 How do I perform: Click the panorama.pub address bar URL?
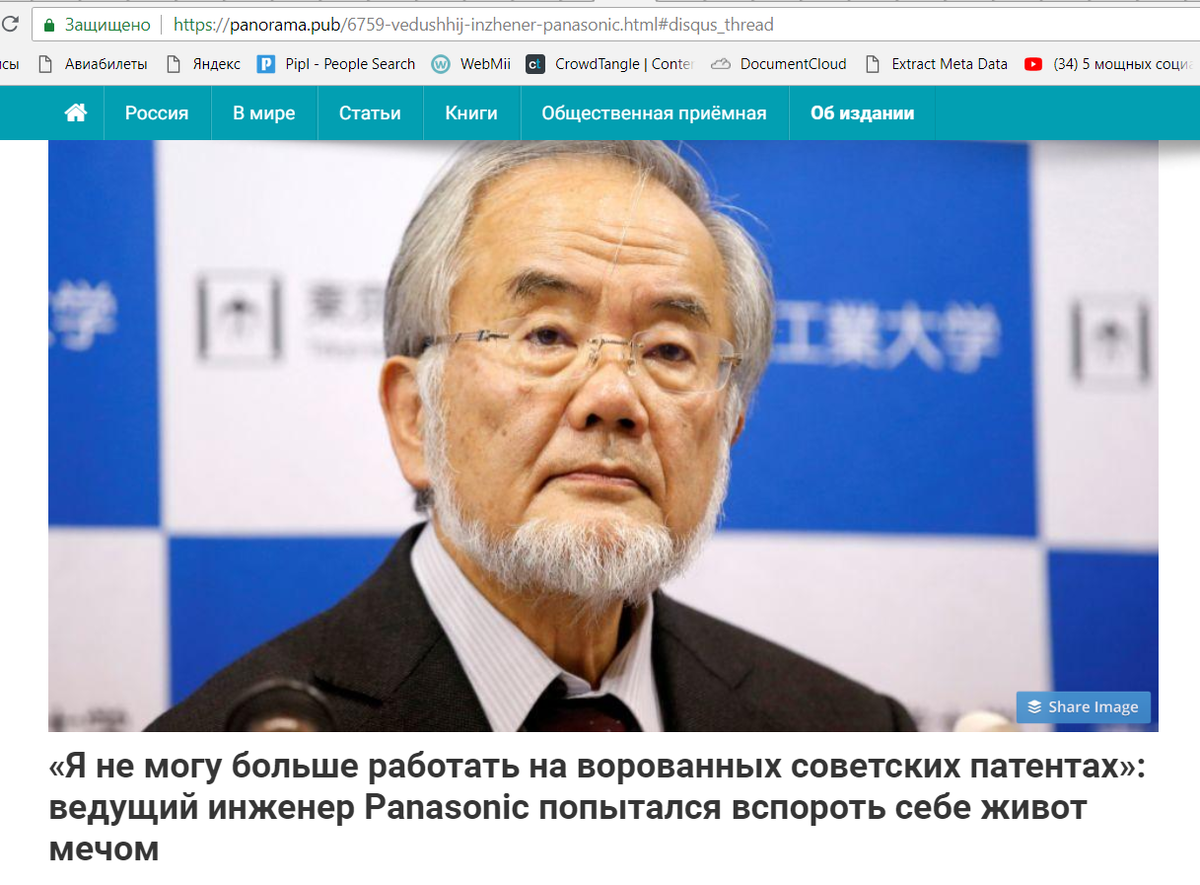(x=473, y=24)
